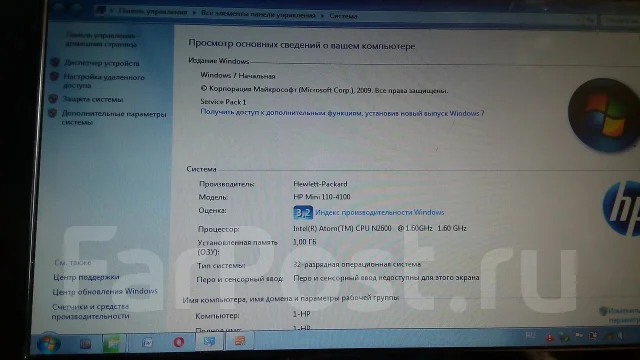Expand arrow after Панель управления breadcrumb
Screen dimensions: 640x360
194,13
